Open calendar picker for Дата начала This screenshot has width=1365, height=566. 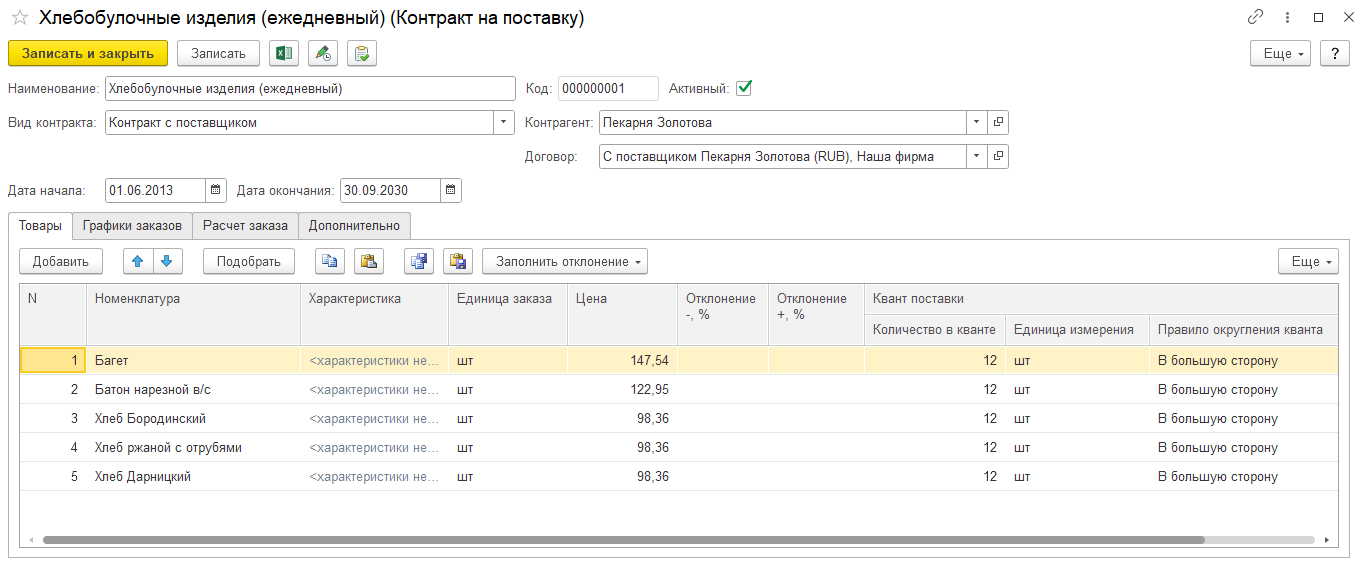216,190
